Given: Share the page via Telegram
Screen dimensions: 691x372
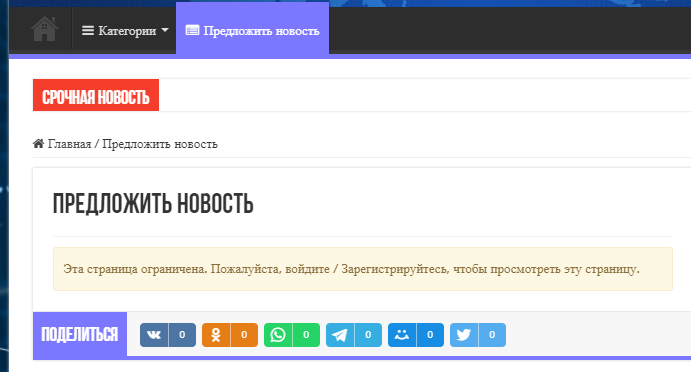Looking at the screenshot, I should point(340,335).
